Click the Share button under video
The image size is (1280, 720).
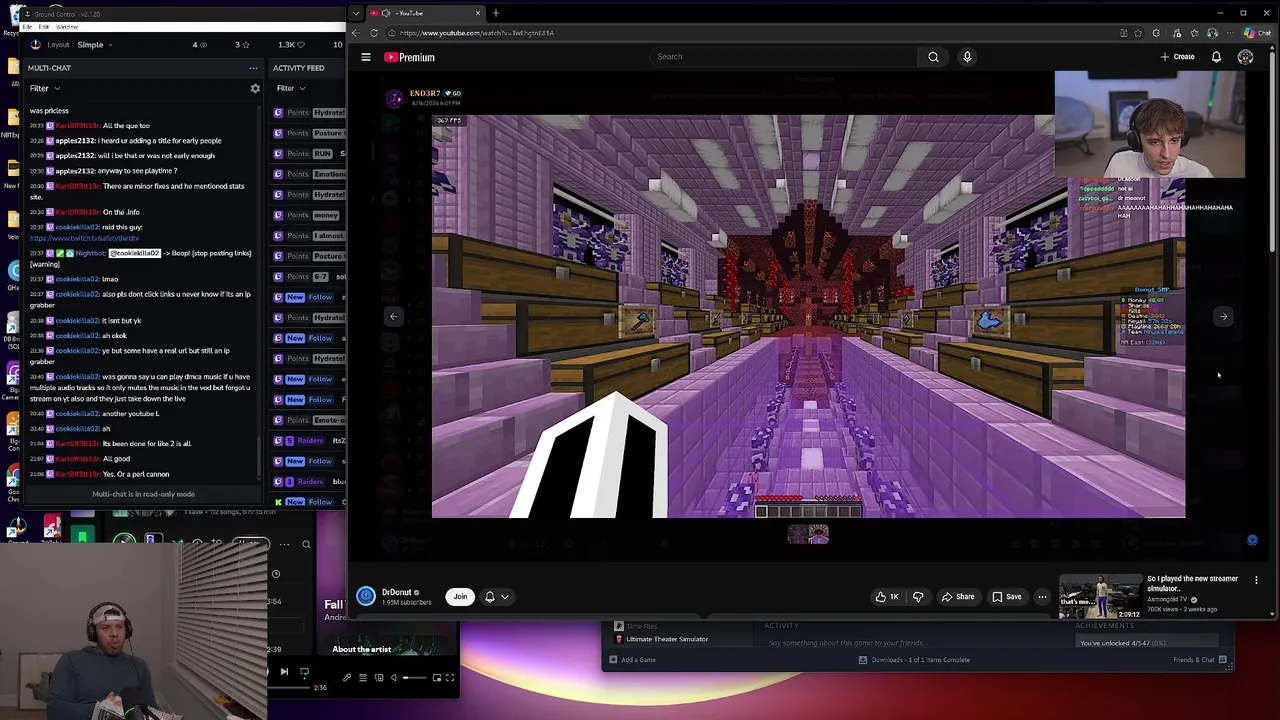click(x=958, y=597)
